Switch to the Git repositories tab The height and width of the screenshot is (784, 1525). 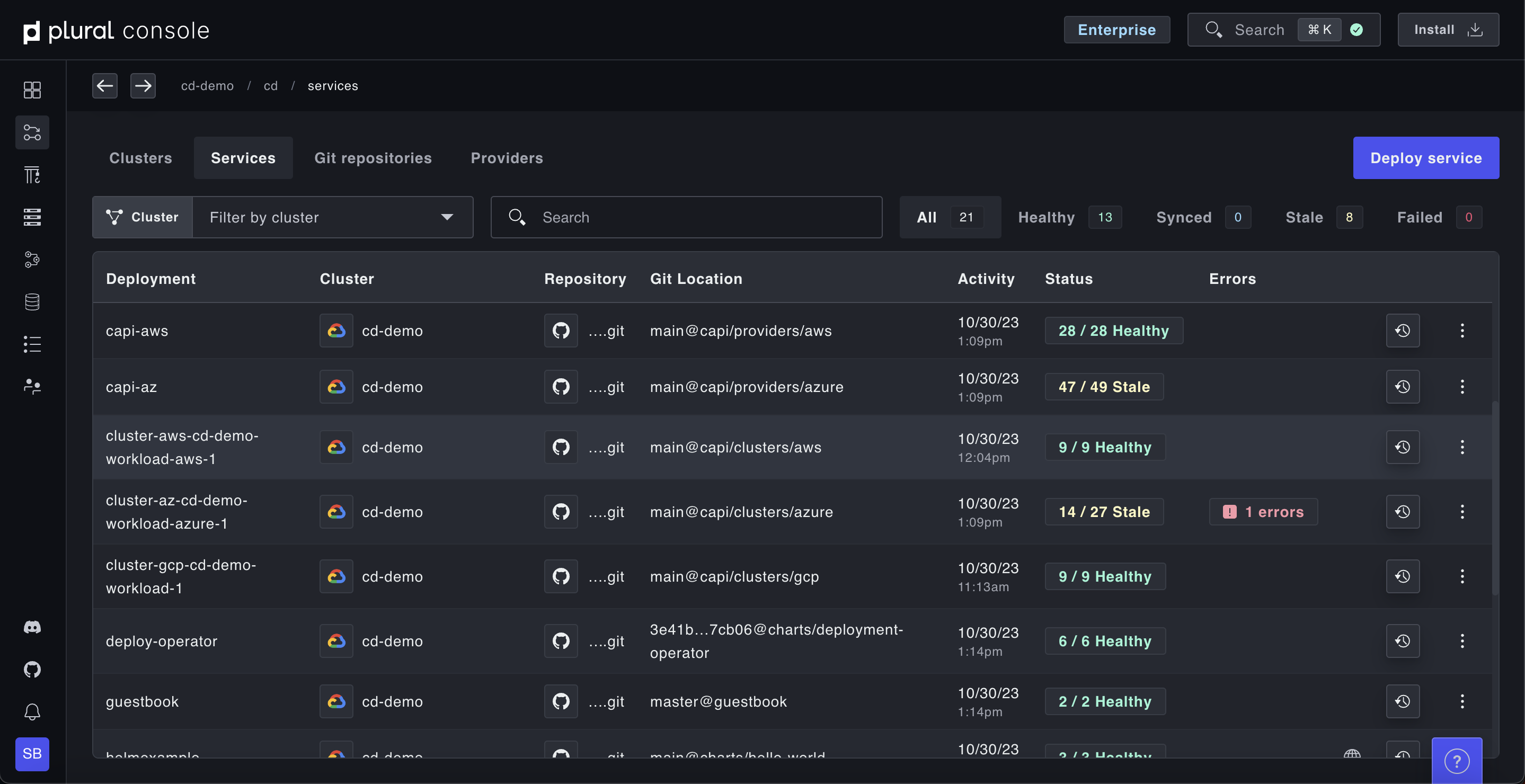(x=373, y=158)
